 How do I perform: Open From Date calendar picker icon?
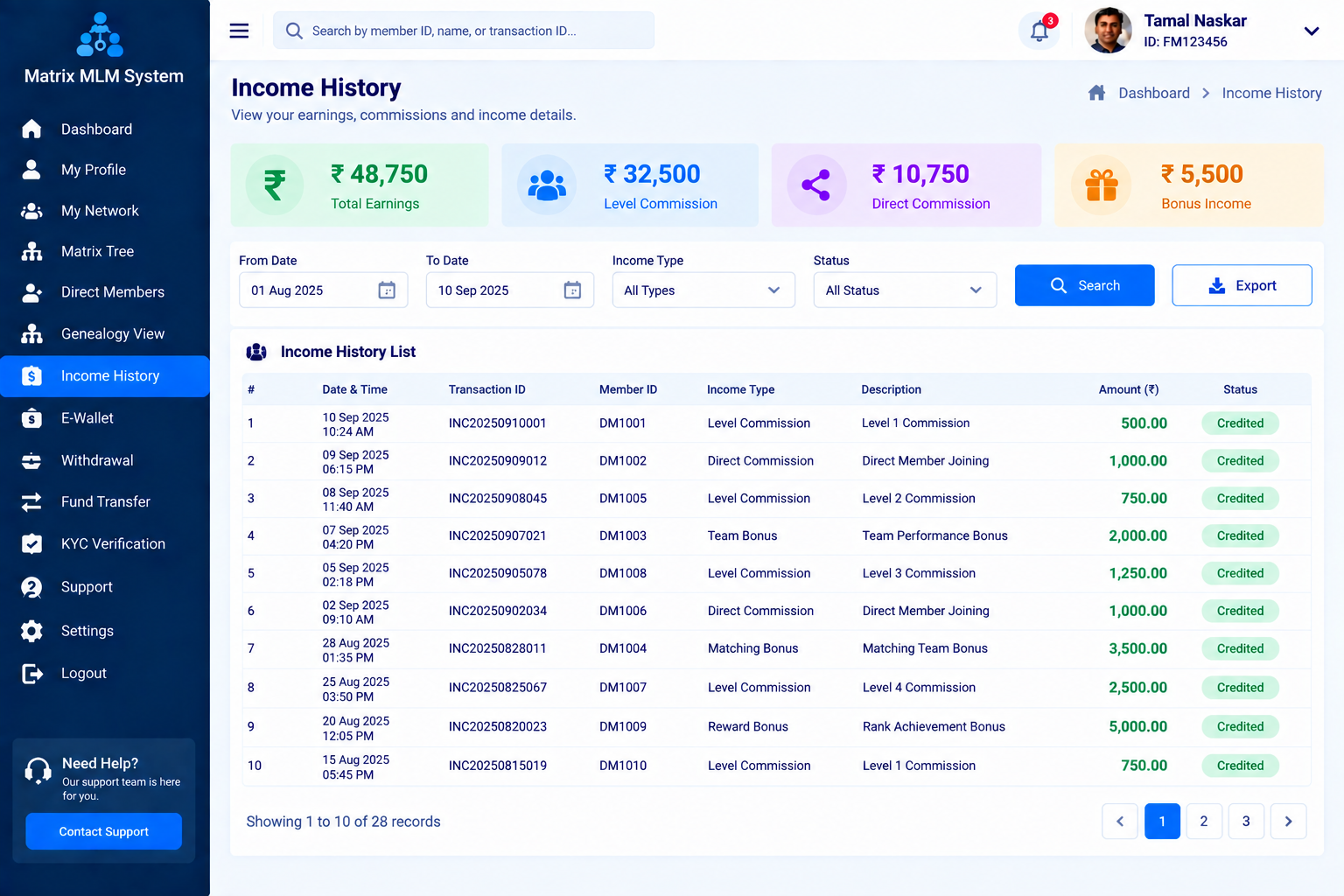387,290
